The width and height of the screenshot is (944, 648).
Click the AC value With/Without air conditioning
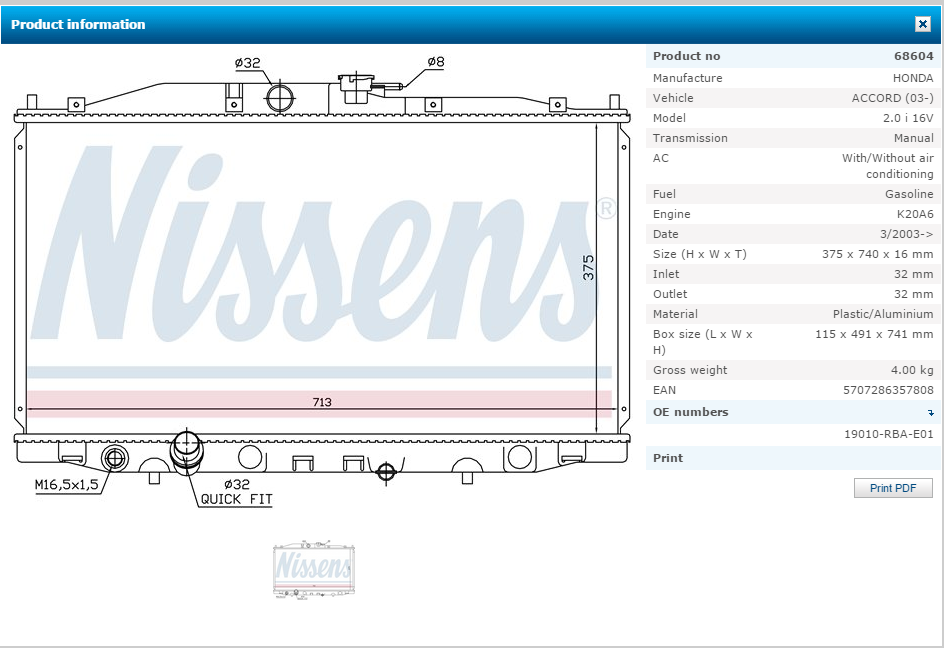click(x=888, y=166)
